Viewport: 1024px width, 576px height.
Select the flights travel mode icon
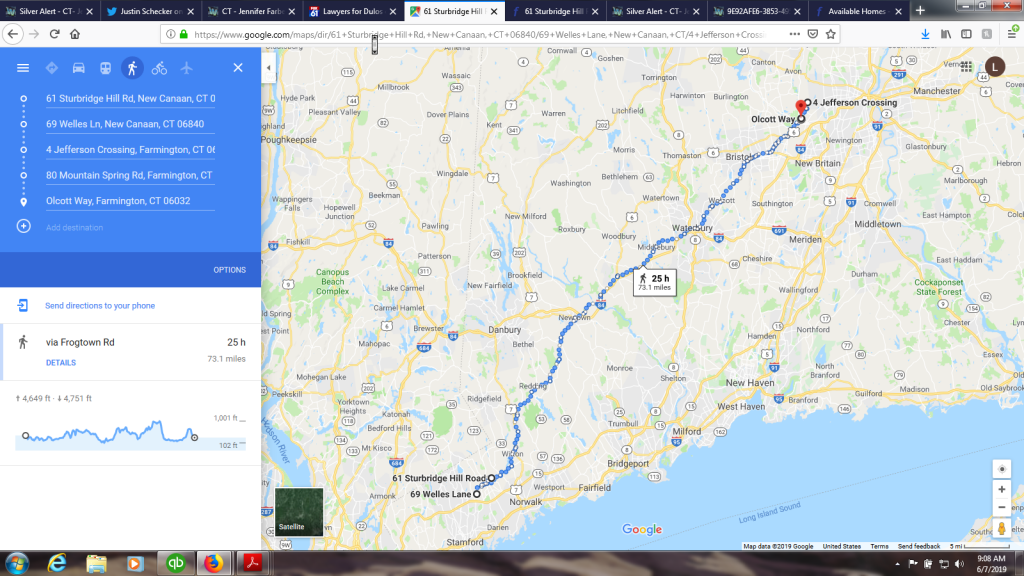coord(186,68)
